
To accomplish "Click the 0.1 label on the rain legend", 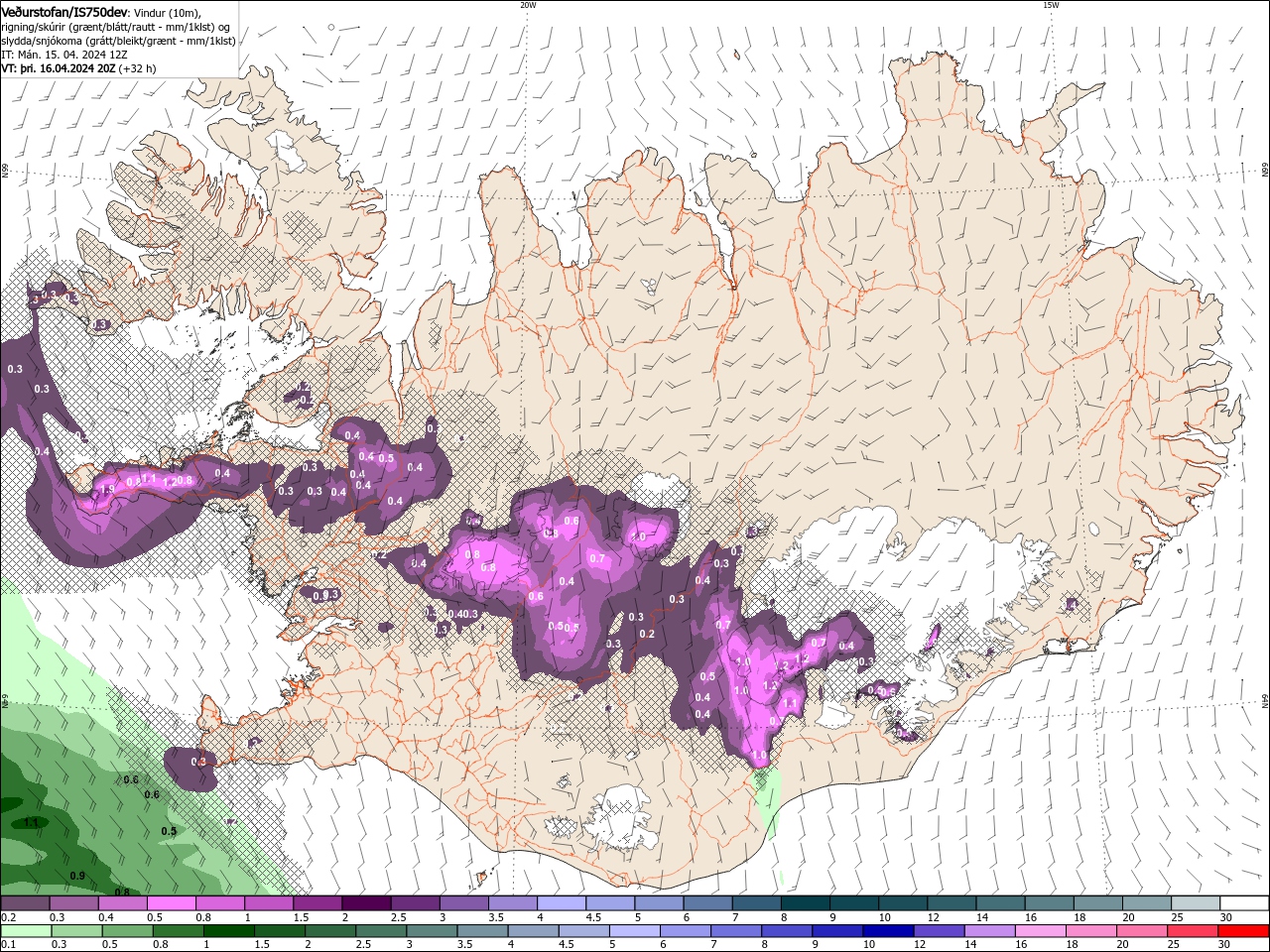I will pyautogui.click(x=7, y=945).
